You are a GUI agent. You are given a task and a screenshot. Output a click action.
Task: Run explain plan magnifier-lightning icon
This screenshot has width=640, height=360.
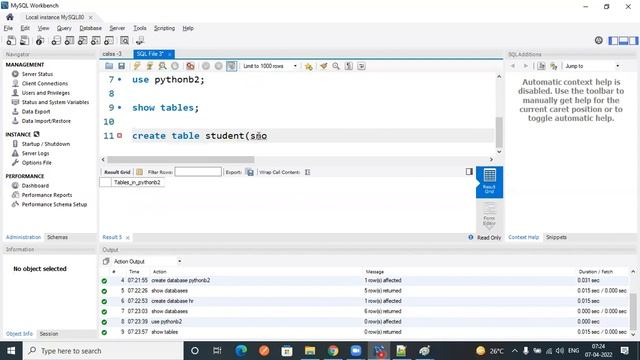(x=162, y=66)
